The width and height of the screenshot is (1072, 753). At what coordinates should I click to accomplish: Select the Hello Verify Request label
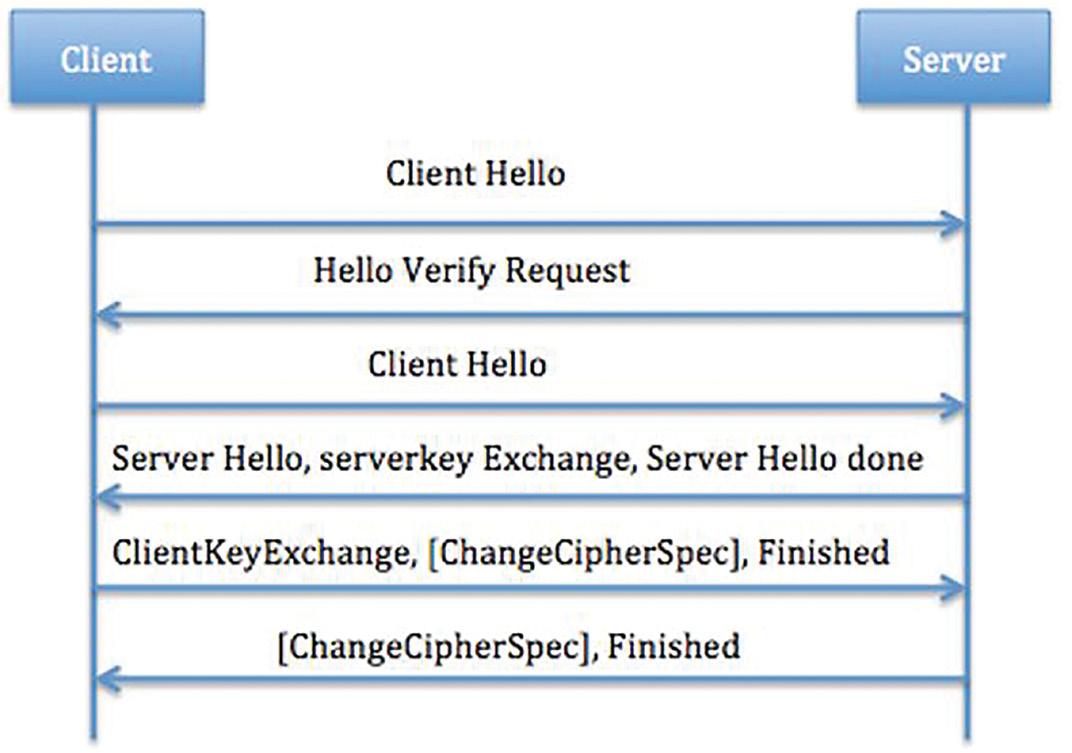pyautogui.click(x=472, y=270)
